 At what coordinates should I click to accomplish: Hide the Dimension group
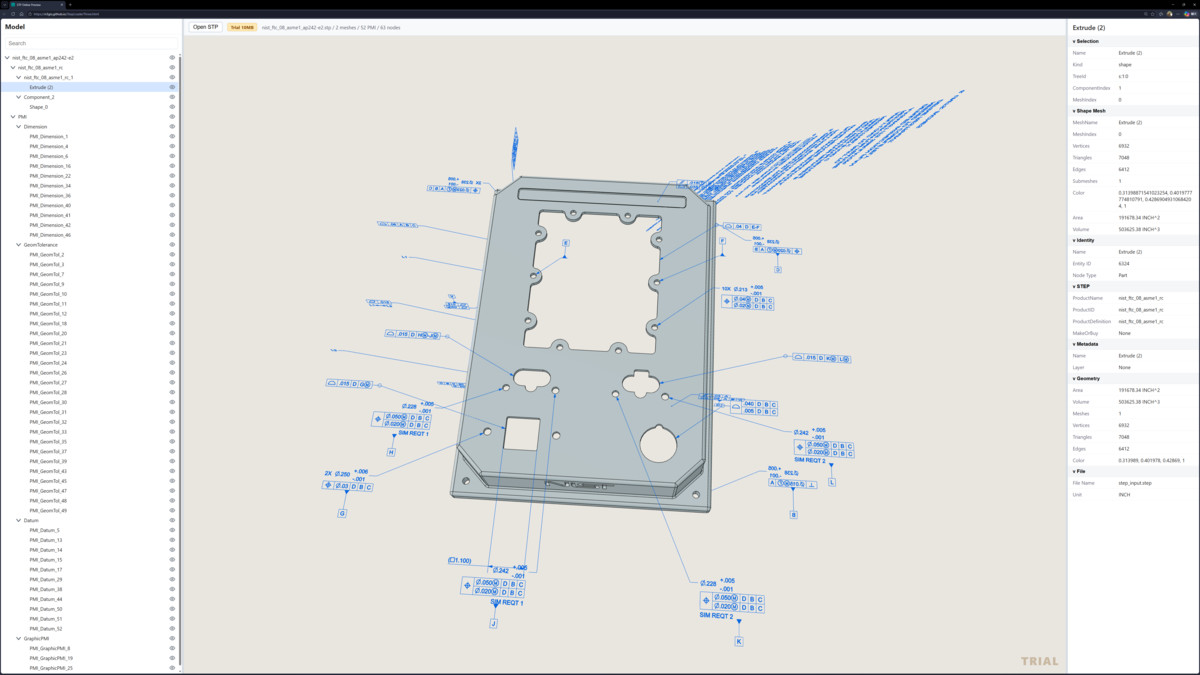[x=172, y=127]
